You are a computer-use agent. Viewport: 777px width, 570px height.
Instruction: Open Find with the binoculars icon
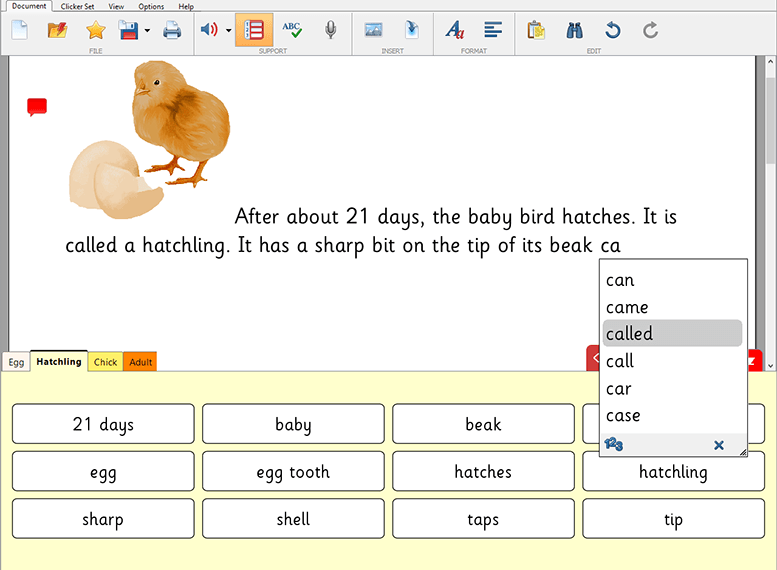coord(575,30)
